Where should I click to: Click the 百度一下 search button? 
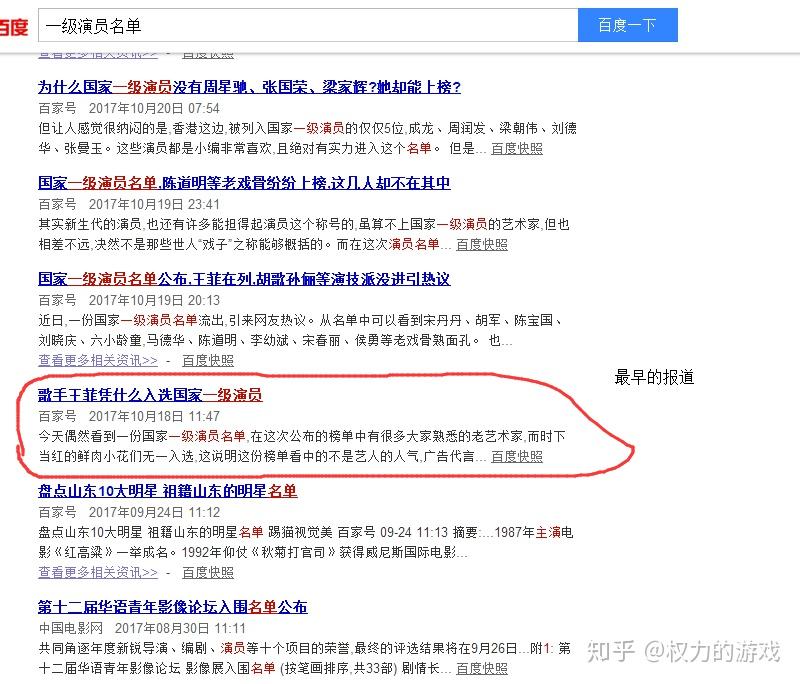click(x=628, y=25)
